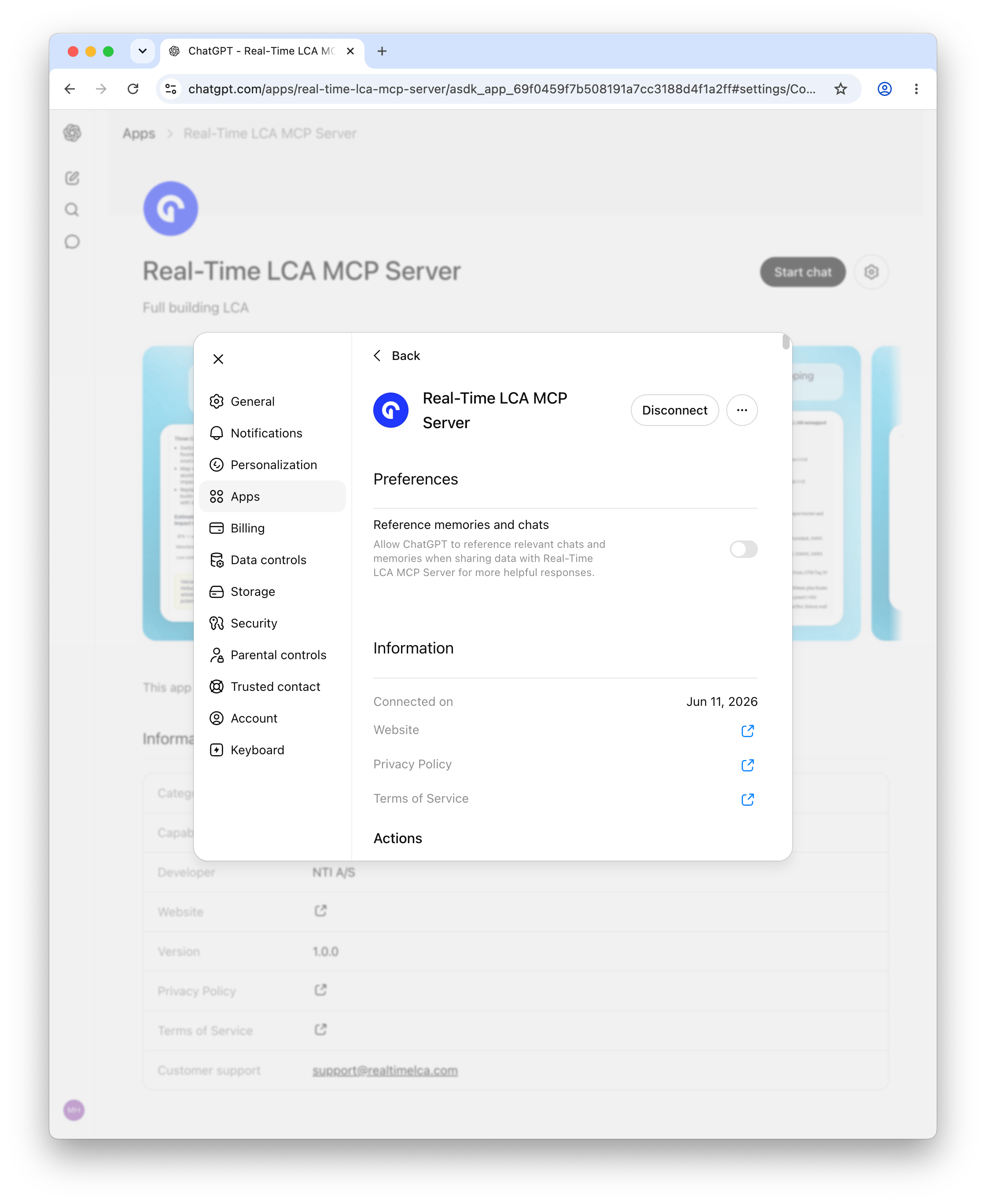View site information icon in address bar
Viewport: 986px width, 1204px height.
click(x=170, y=89)
